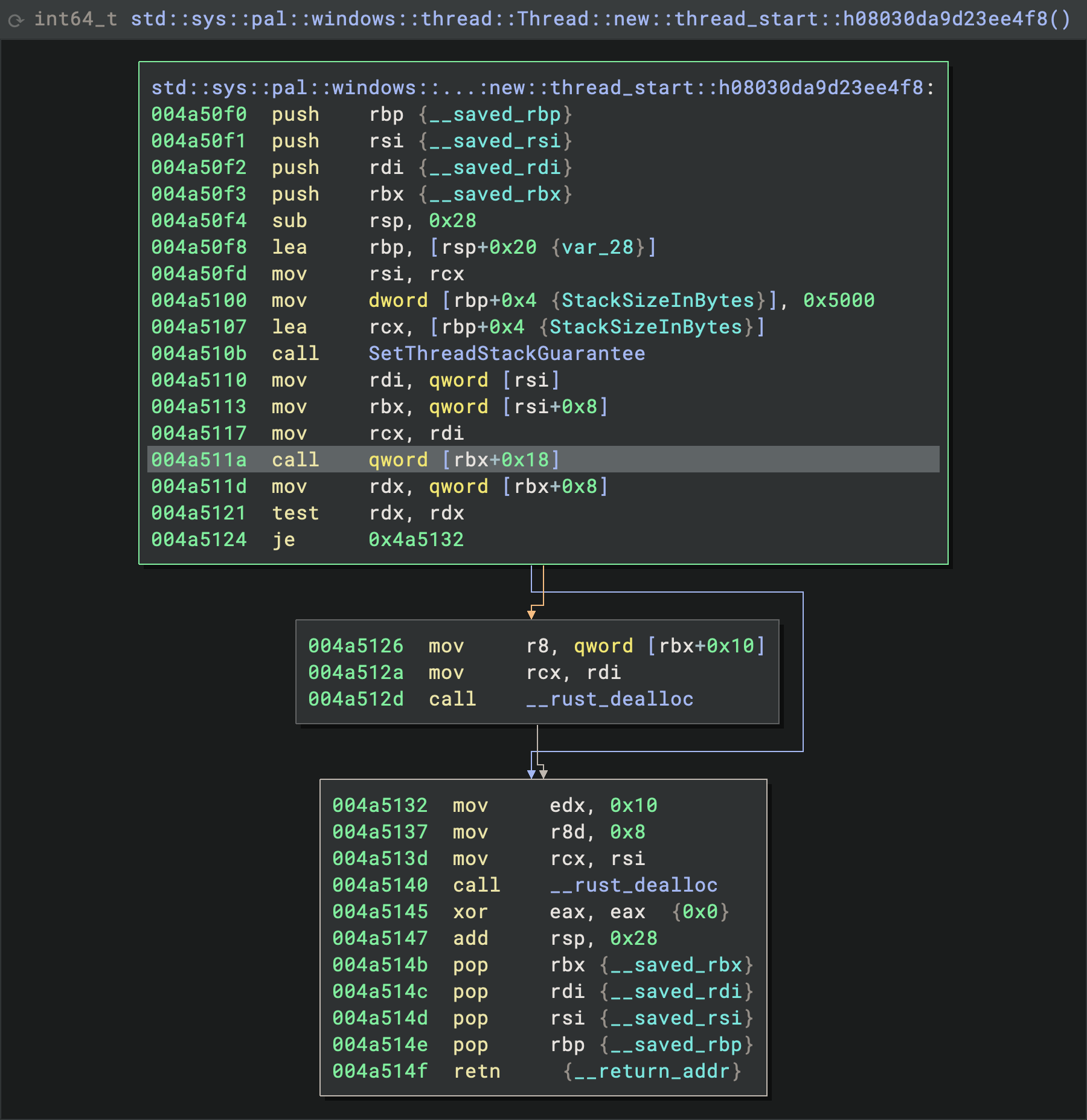Select the {0x0} annotation after xor eax
The image size is (1087, 1120).
pyautogui.click(x=700, y=912)
